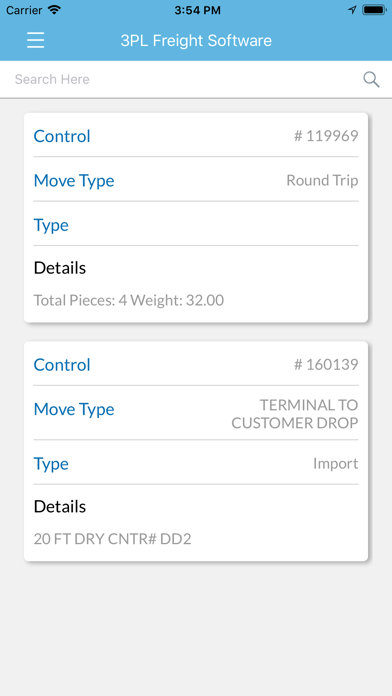Tap the empty Type row in first card
The image size is (392, 696).
click(x=196, y=225)
